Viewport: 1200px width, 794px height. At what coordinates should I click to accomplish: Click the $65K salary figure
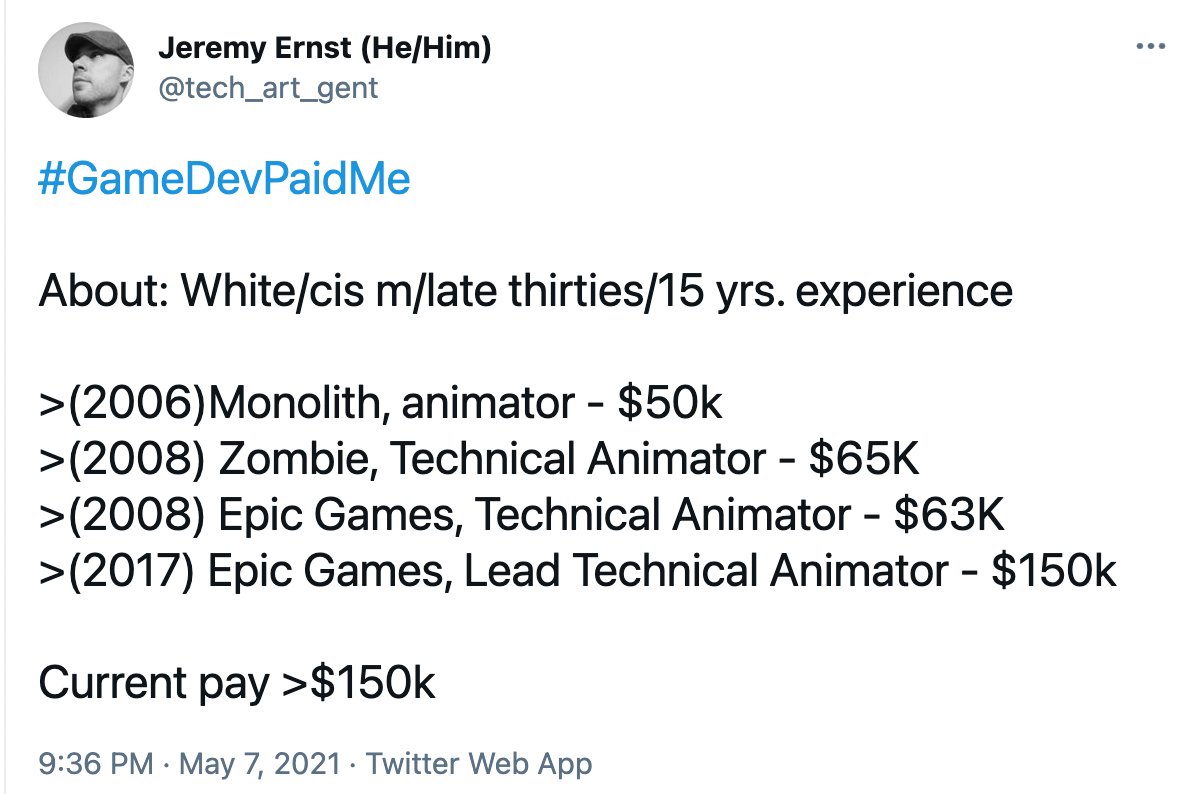click(x=863, y=460)
